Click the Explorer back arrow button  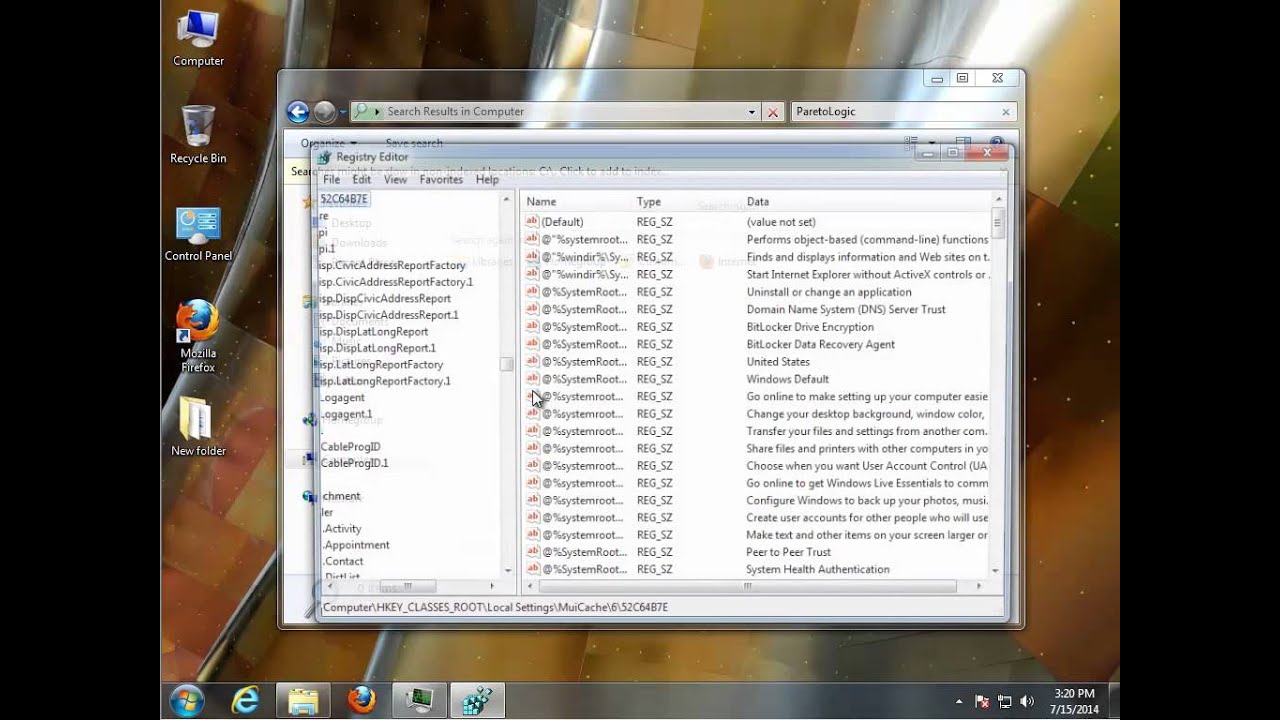[297, 112]
